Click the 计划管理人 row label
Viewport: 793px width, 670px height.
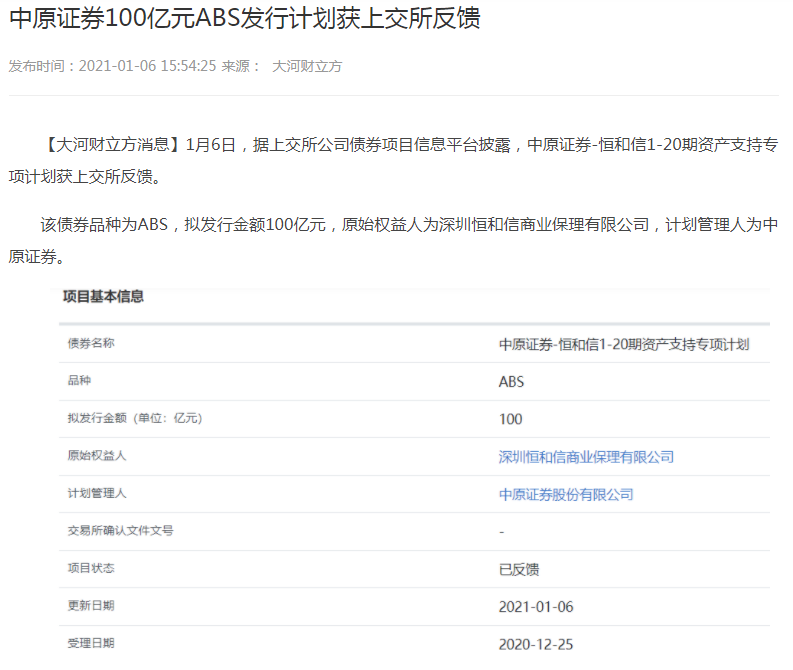(x=97, y=493)
